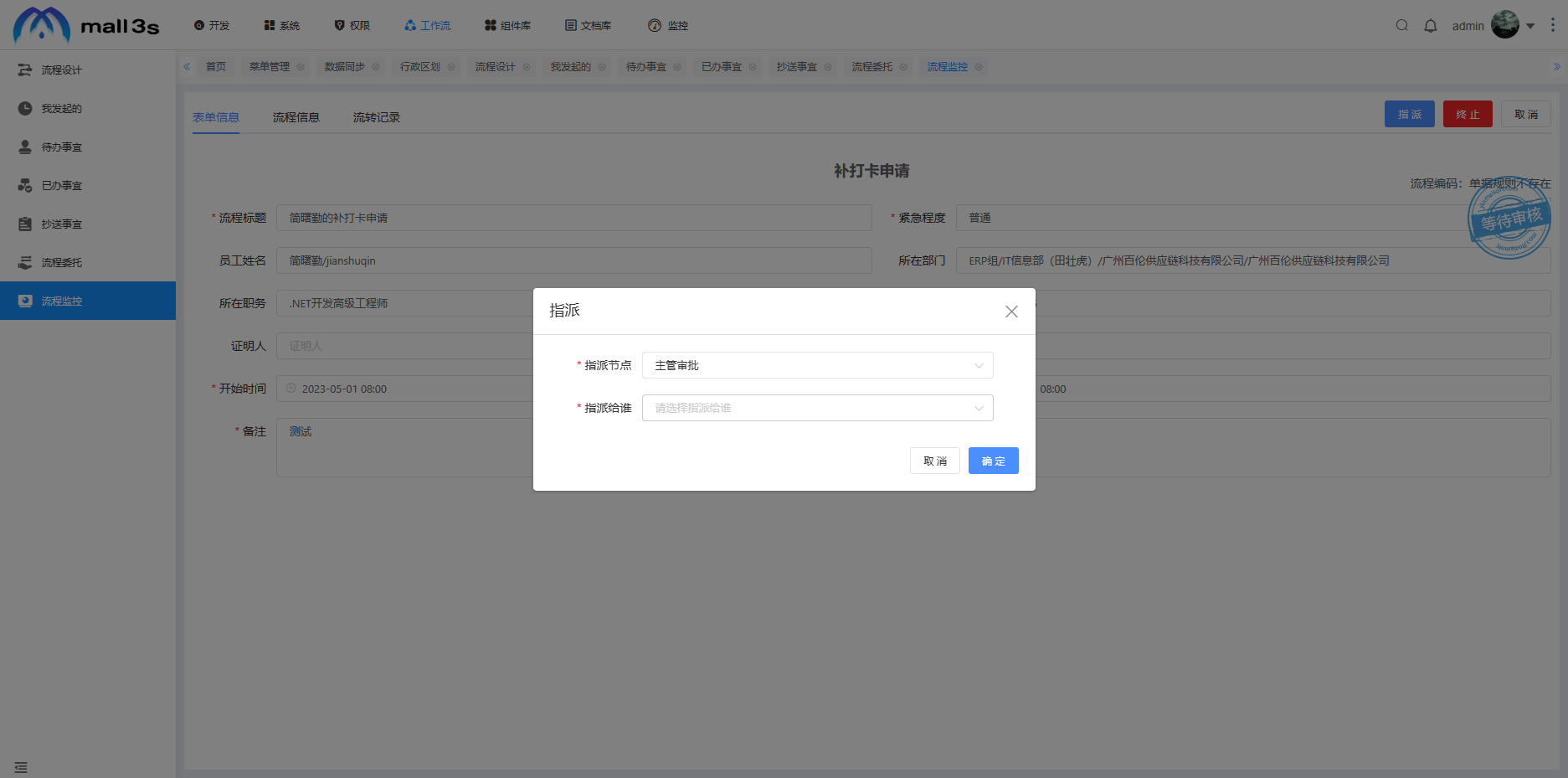Image resolution: width=1568 pixels, height=778 pixels.
Task: Open the 指派给谁 dropdown
Action: coord(818,408)
